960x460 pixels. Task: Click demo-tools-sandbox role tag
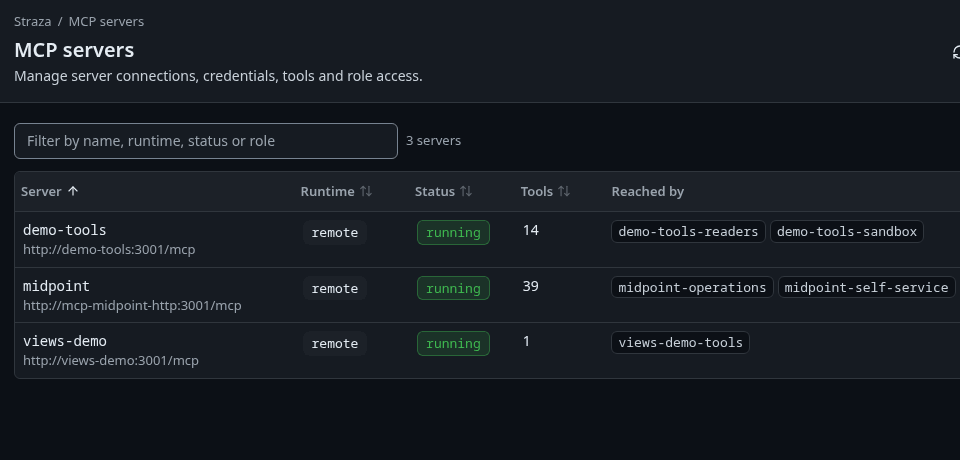tap(847, 232)
